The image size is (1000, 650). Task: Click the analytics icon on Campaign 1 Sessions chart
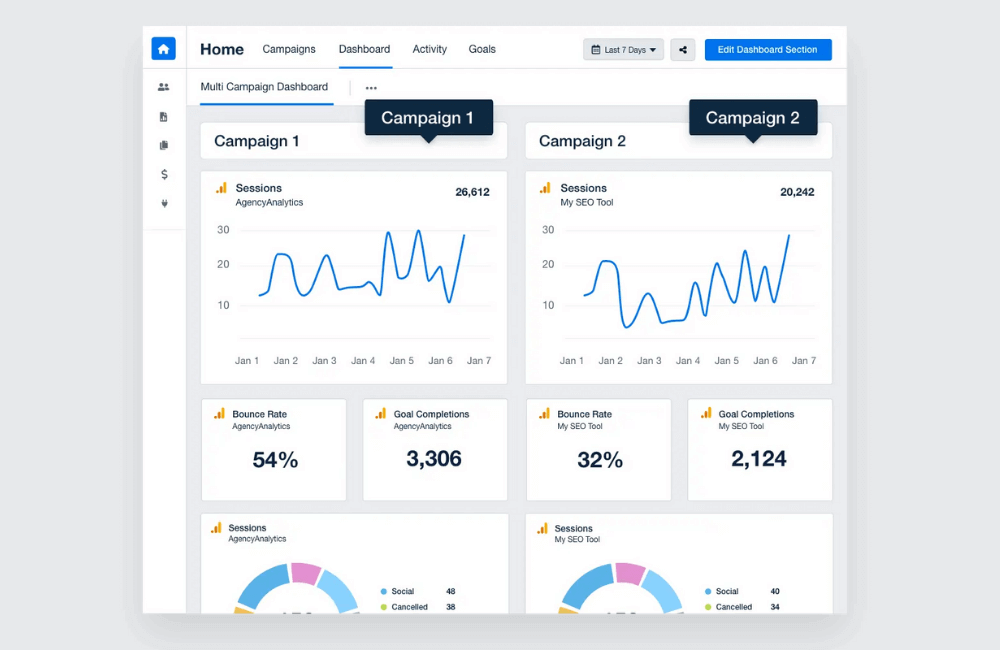coord(222,188)
